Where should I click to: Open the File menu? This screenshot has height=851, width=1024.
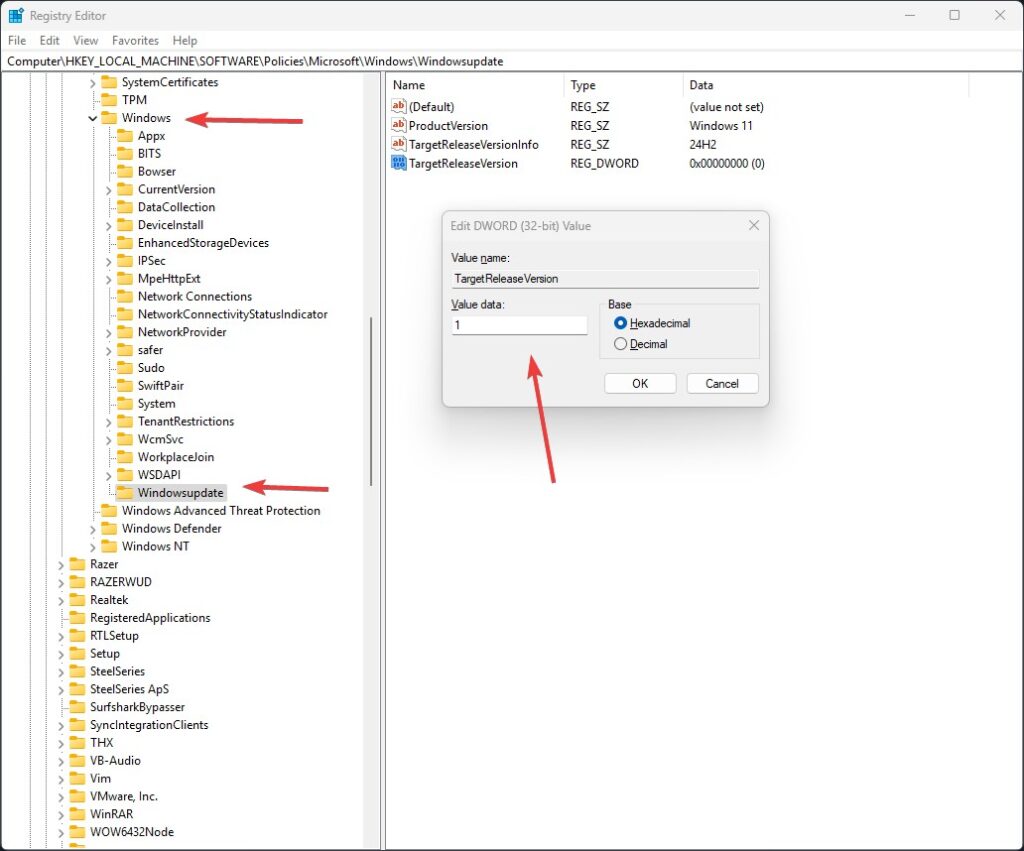click(17, 40)
